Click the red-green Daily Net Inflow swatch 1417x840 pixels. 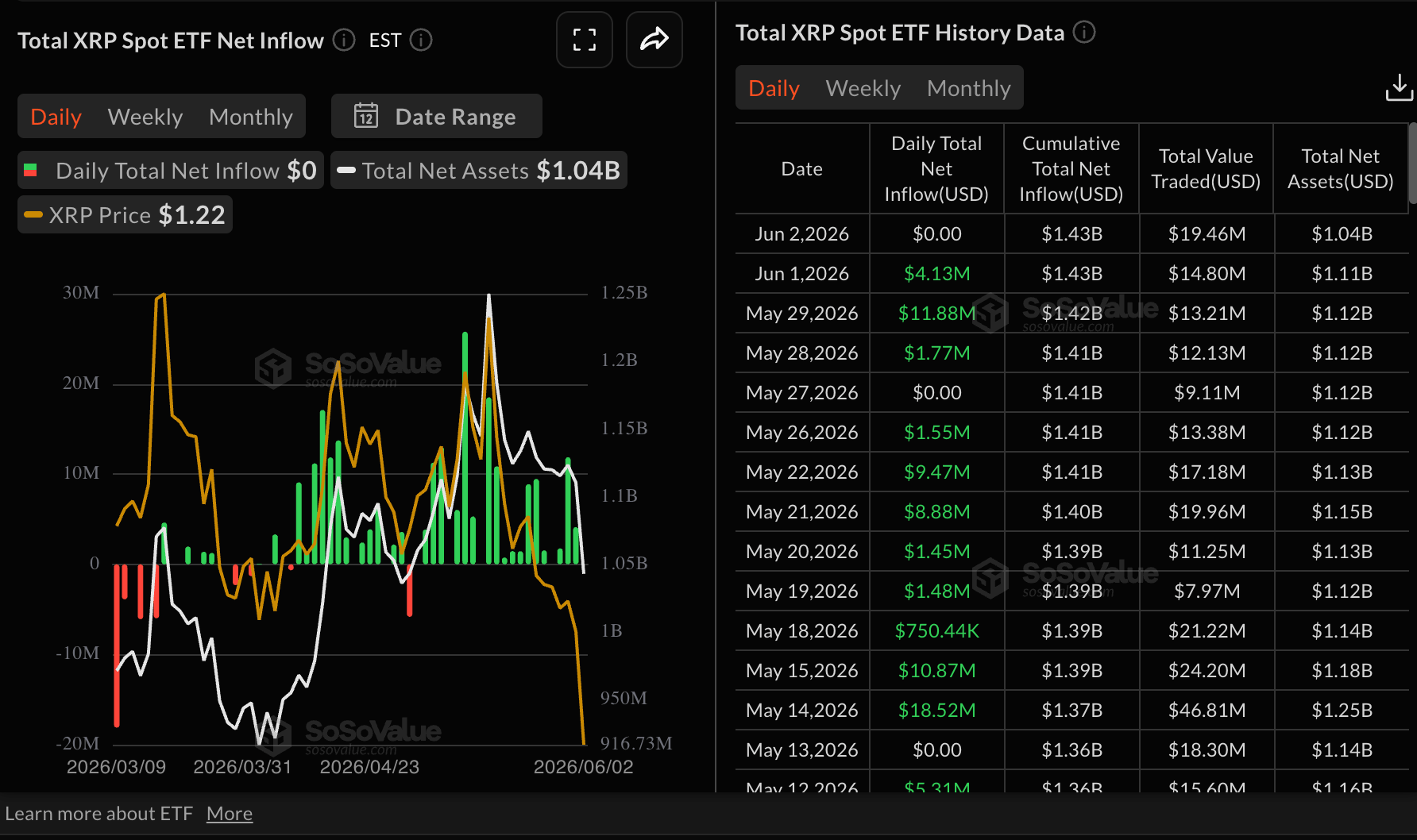point(31,170)
